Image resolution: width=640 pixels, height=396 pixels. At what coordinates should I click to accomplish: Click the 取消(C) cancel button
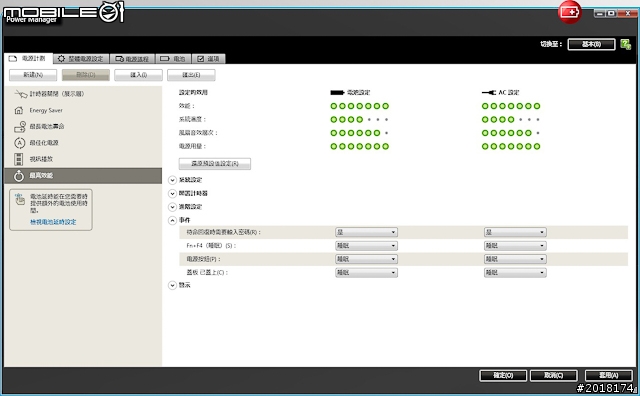tap(553, 375)
